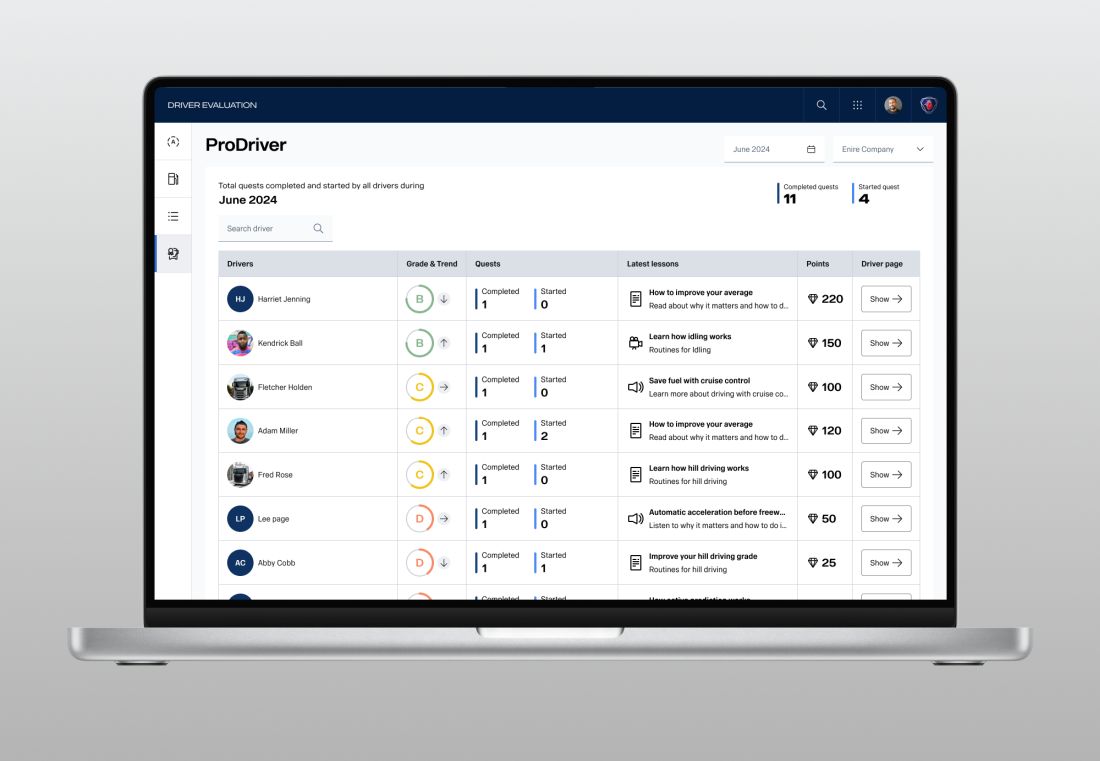Click speaker icon for Save fuel lesson
The width and height of the screenshot is (1100, 761).
click(636, 387)
